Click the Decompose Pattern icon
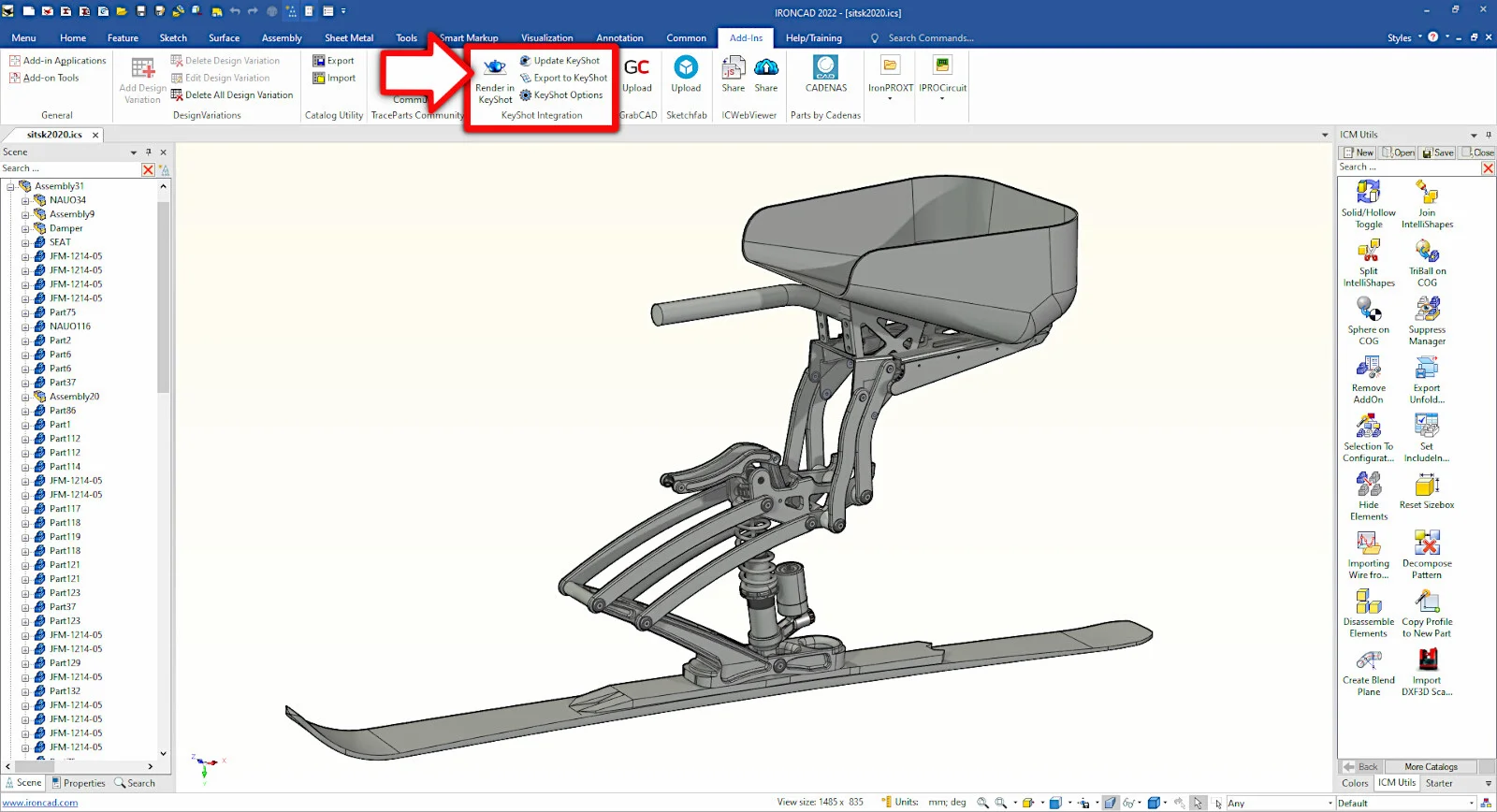The image size is (1497, 812). 1427,544
